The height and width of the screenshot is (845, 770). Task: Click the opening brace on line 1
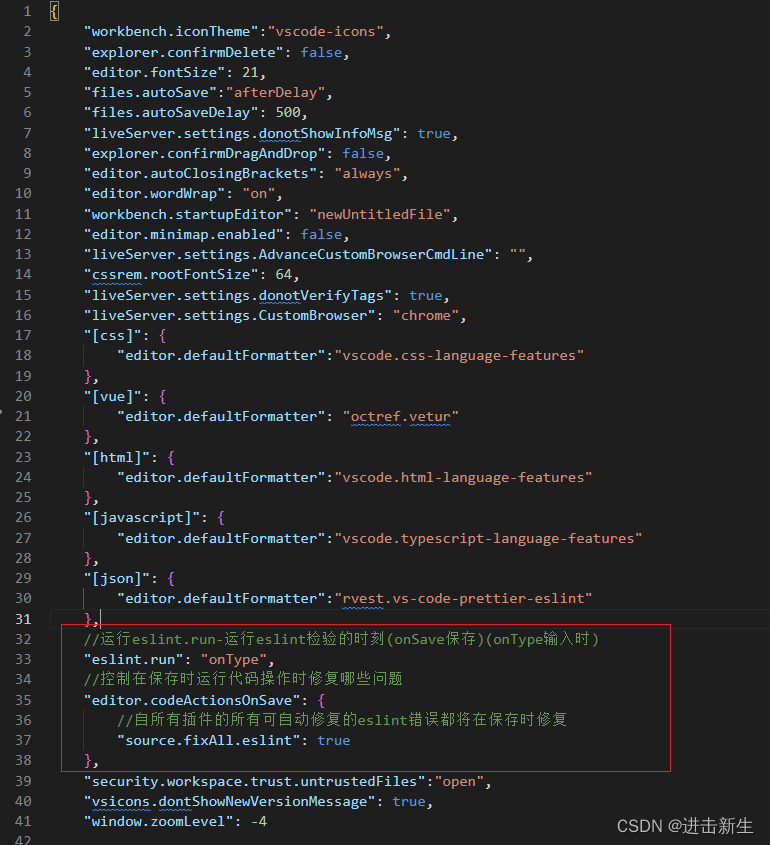coord(54,11)
